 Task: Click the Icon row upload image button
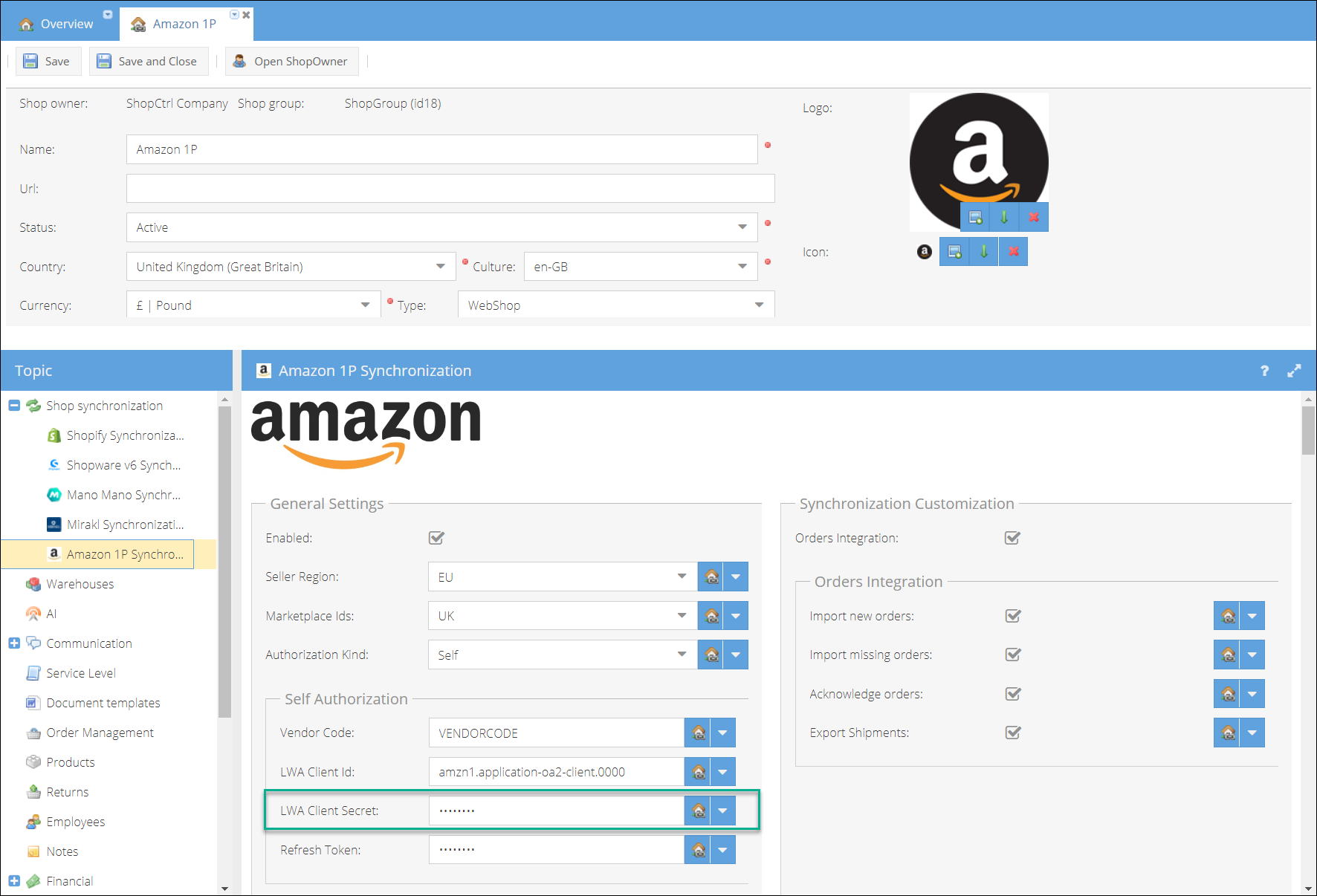click(954, 251)
